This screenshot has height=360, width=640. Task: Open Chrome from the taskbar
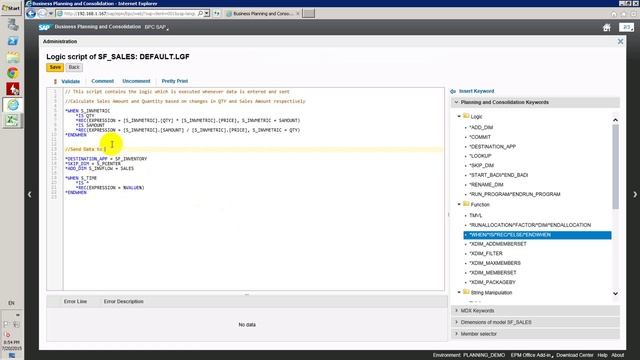click(x=13, y=73)
